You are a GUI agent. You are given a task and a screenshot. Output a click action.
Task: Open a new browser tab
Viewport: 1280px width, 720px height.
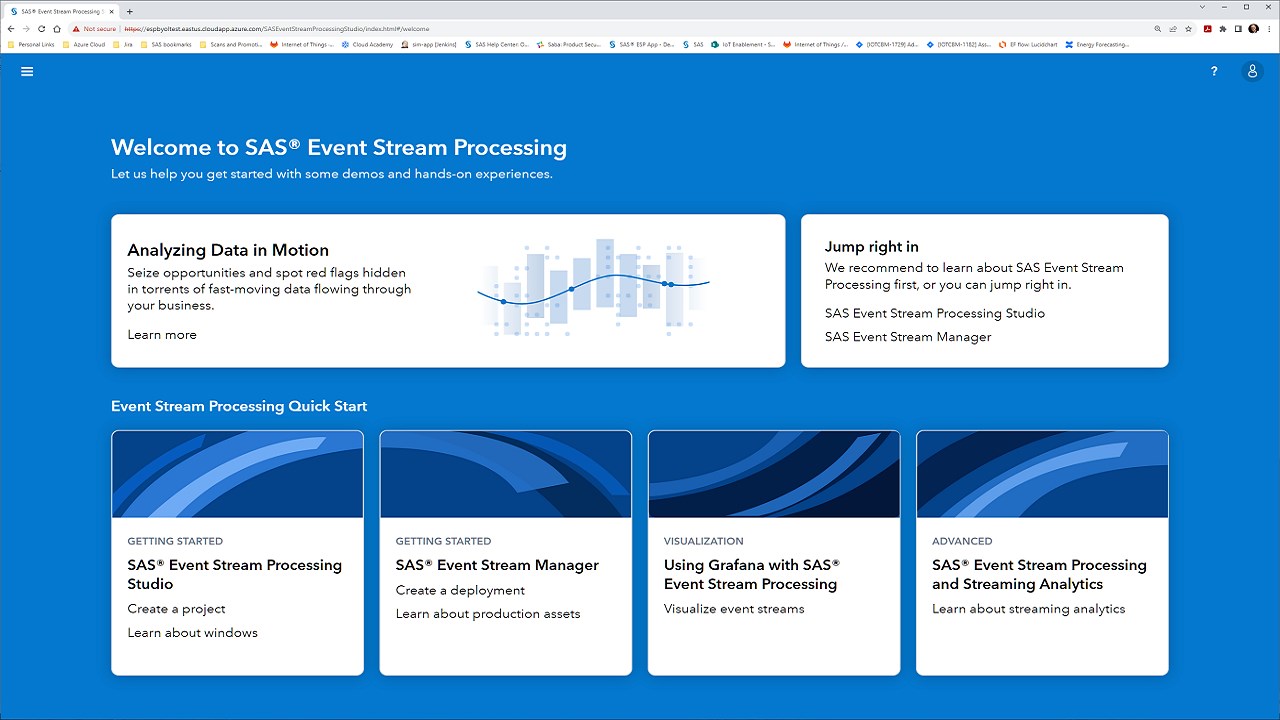(129, 11)
